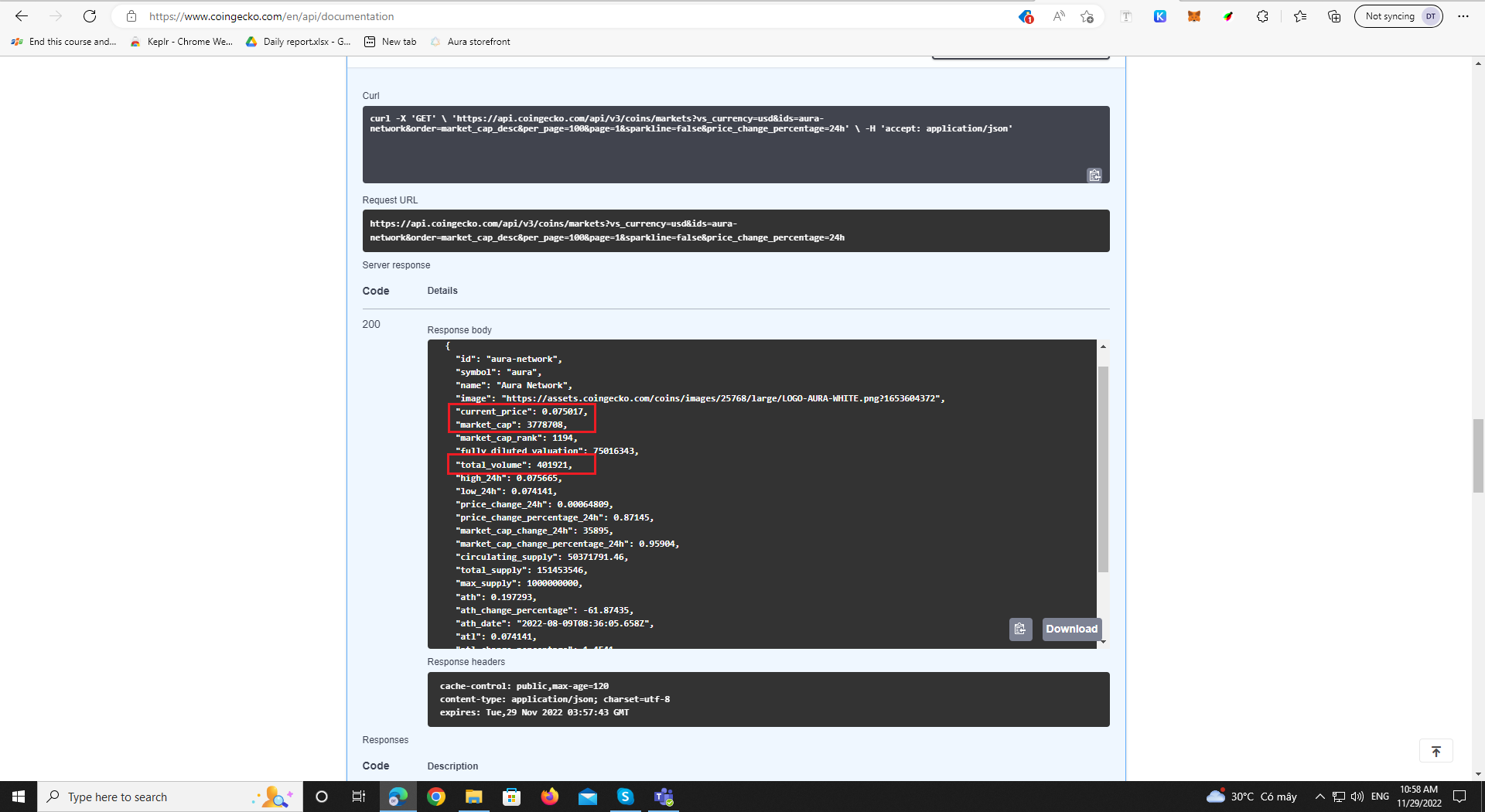Open shopping icon with notification badge
The width and height of the screenshot is (1485, 812).
(1023, 16)
